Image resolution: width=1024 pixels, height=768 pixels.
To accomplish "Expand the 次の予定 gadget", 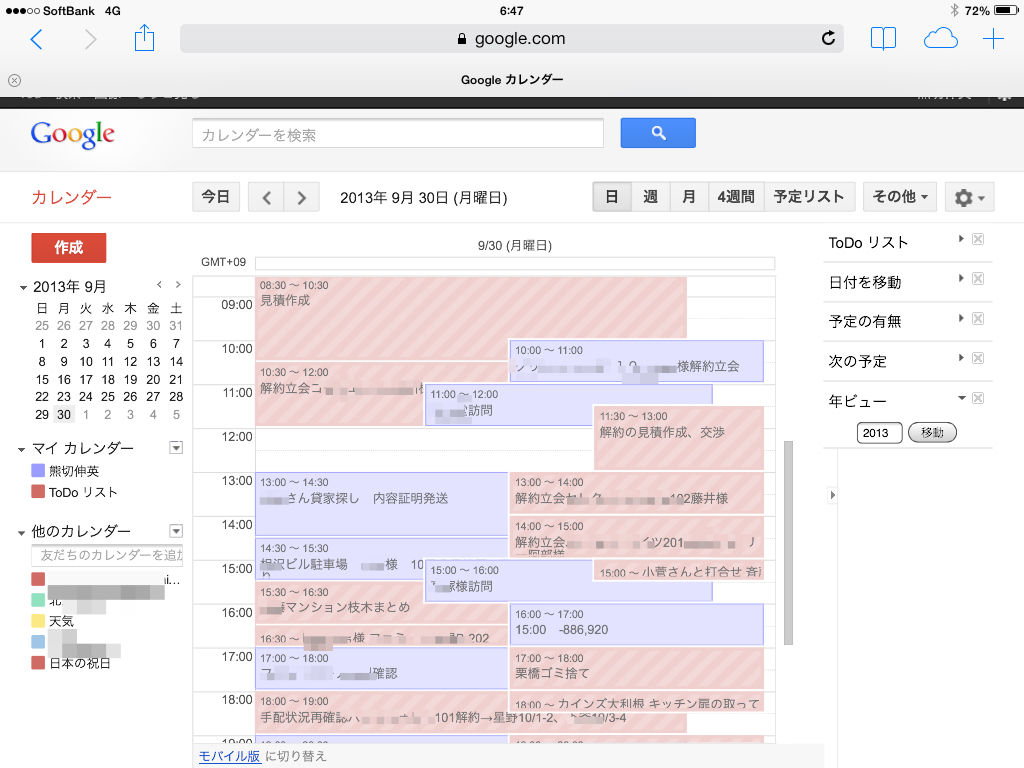I will pyautogui.click(x=961, y=358).
